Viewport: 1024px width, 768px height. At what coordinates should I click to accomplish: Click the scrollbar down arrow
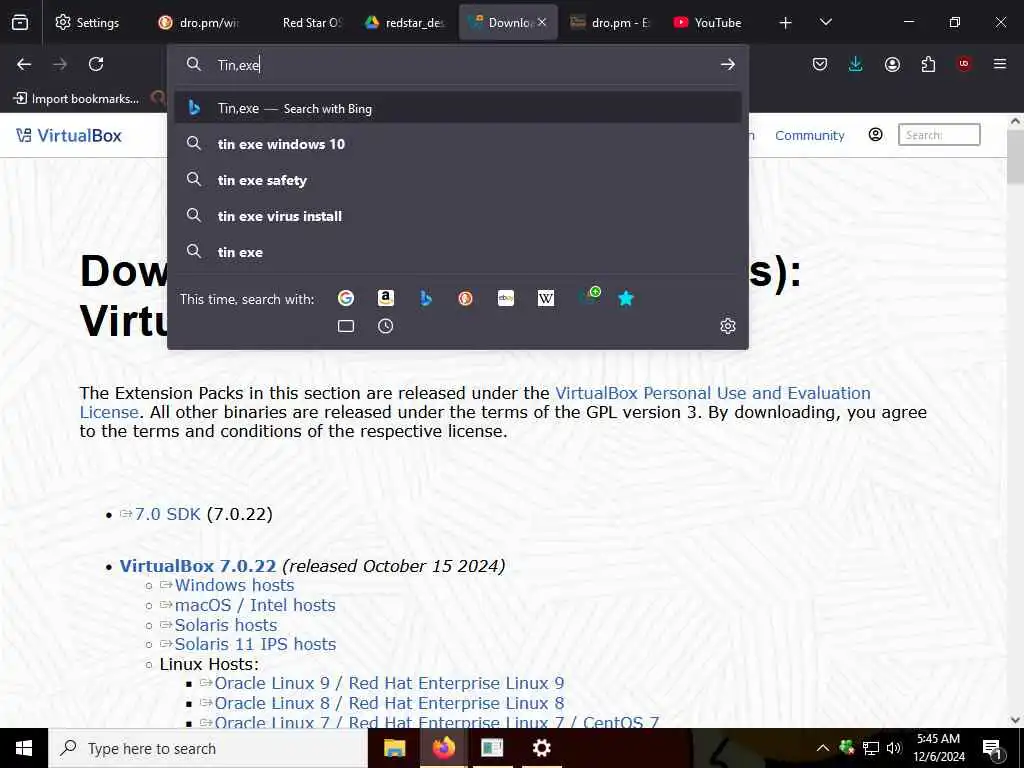pyautogui.click(x=1015, y=720)
